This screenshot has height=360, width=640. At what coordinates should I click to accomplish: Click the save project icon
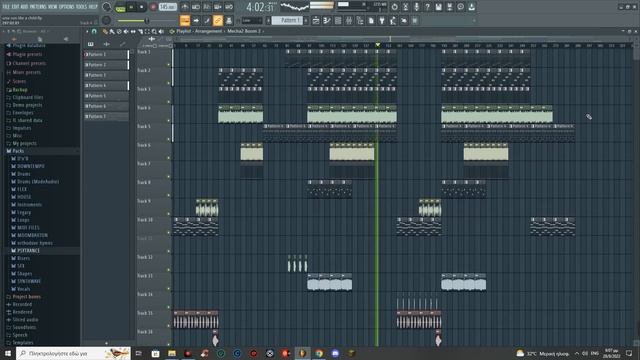click(x=438, y=7)
